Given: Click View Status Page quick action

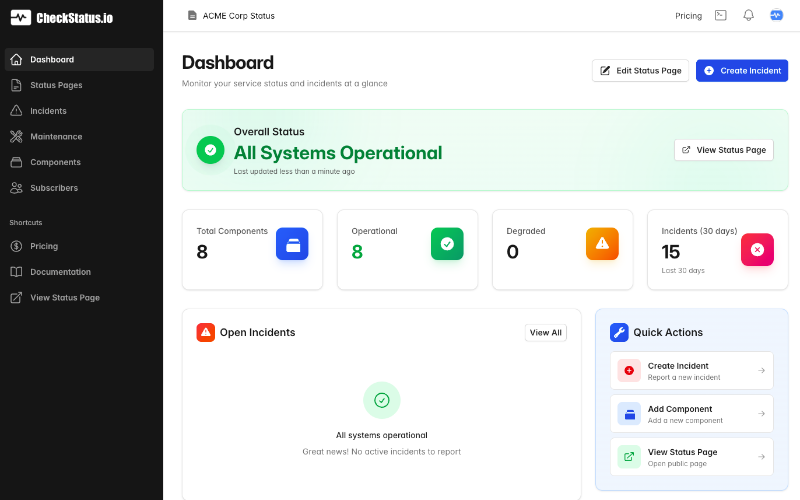Looking at the screenshot, I should (x=691, y=457).
